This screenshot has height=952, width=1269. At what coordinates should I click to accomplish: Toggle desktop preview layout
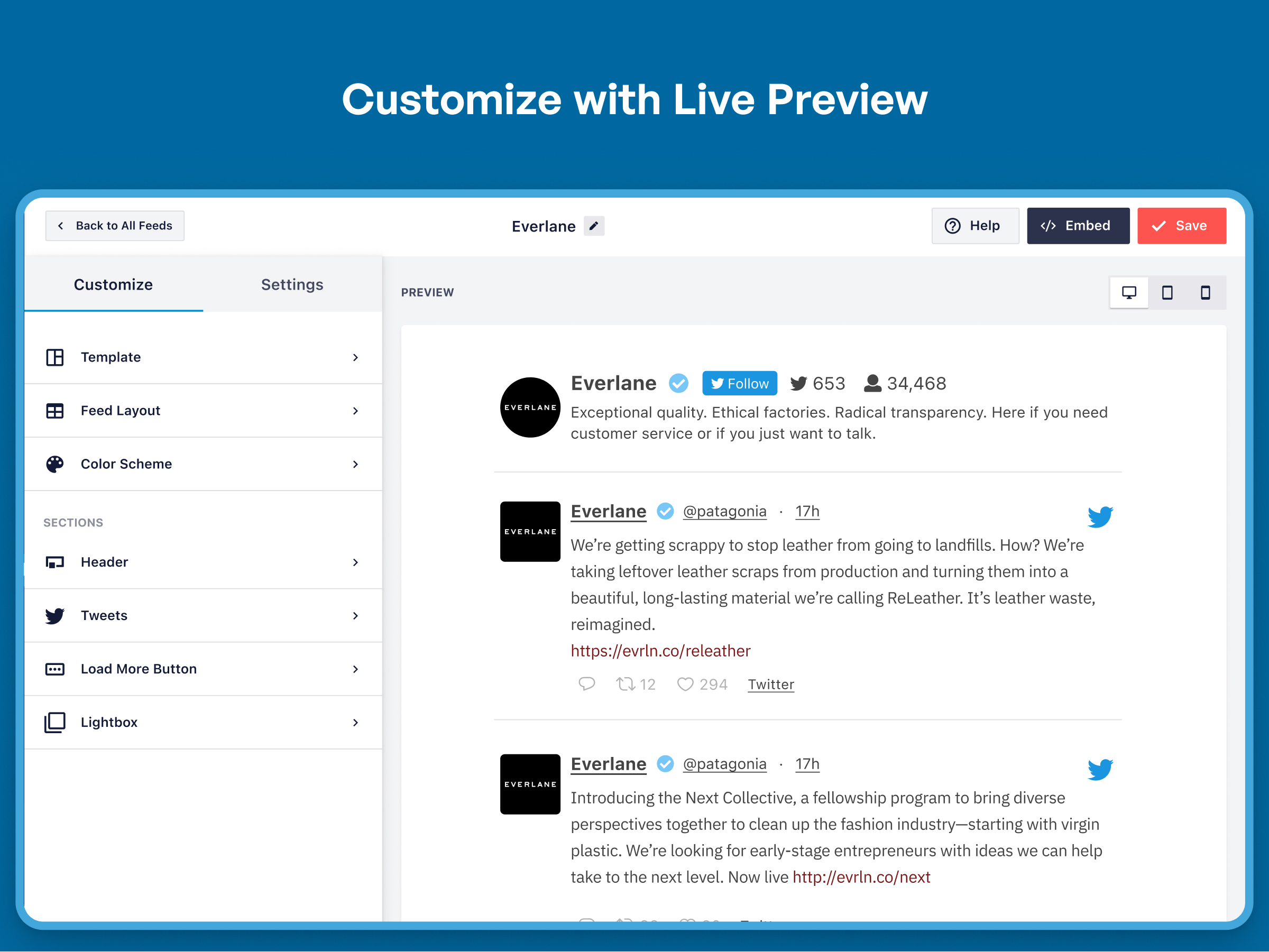(x=1128, y=292)
